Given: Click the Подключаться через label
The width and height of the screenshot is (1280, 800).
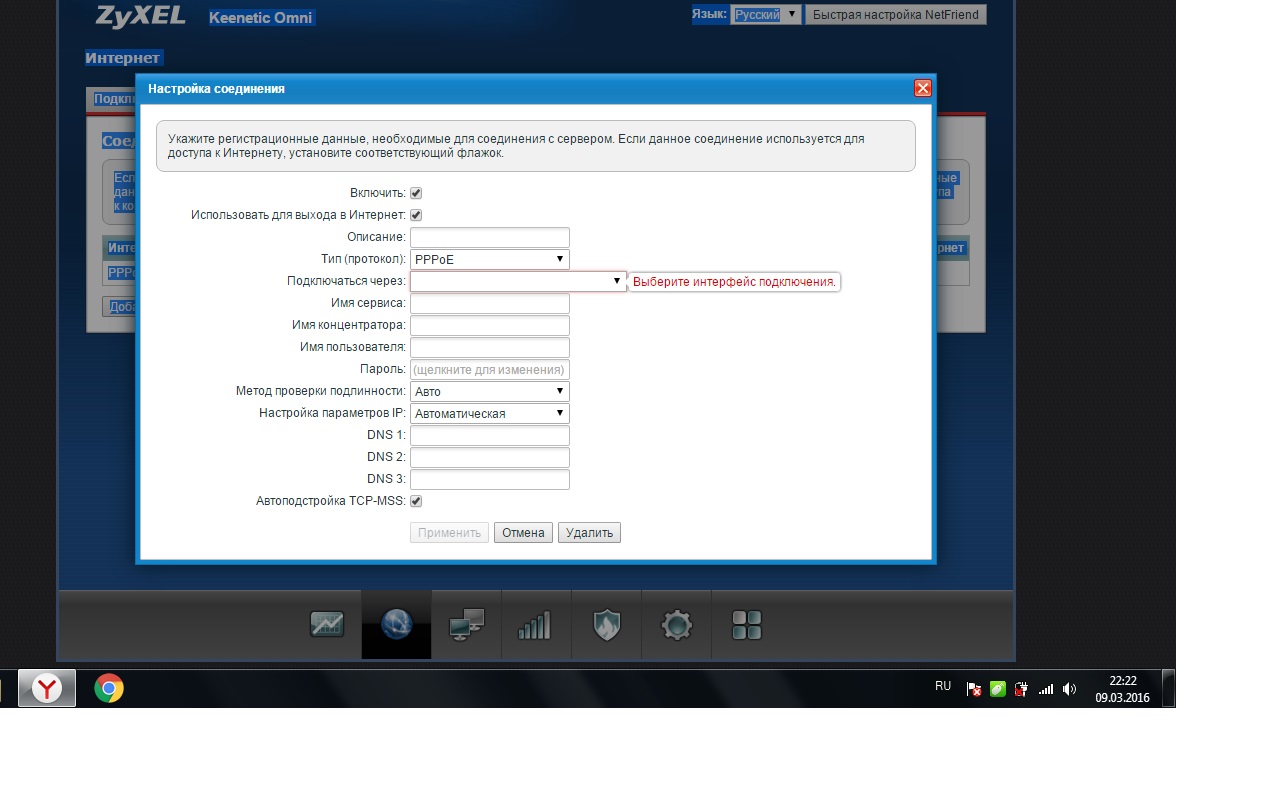Looking at the screenshot, I should tap(346, 282).
